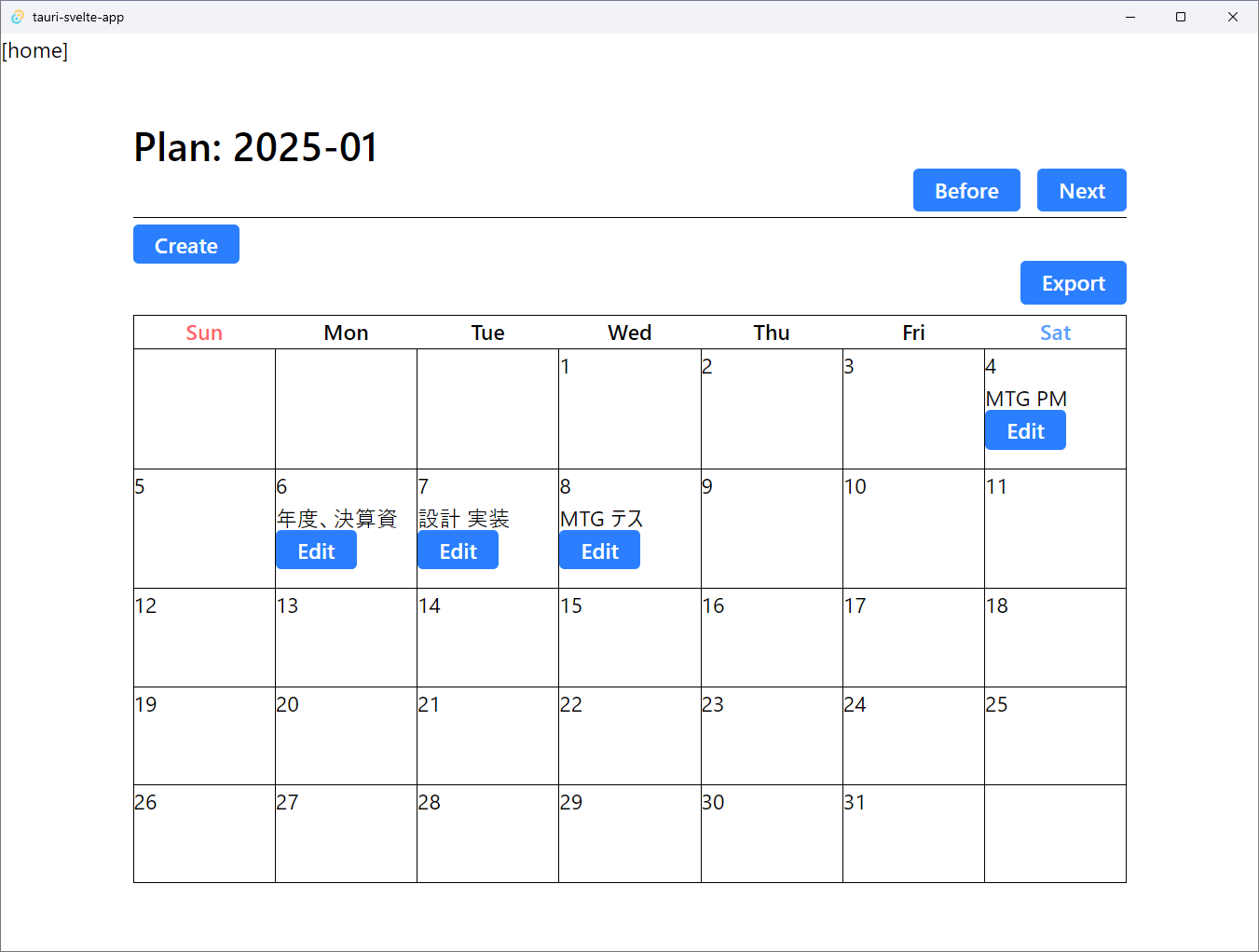
Task: Minimize the application window
Action: [1130, 17]
